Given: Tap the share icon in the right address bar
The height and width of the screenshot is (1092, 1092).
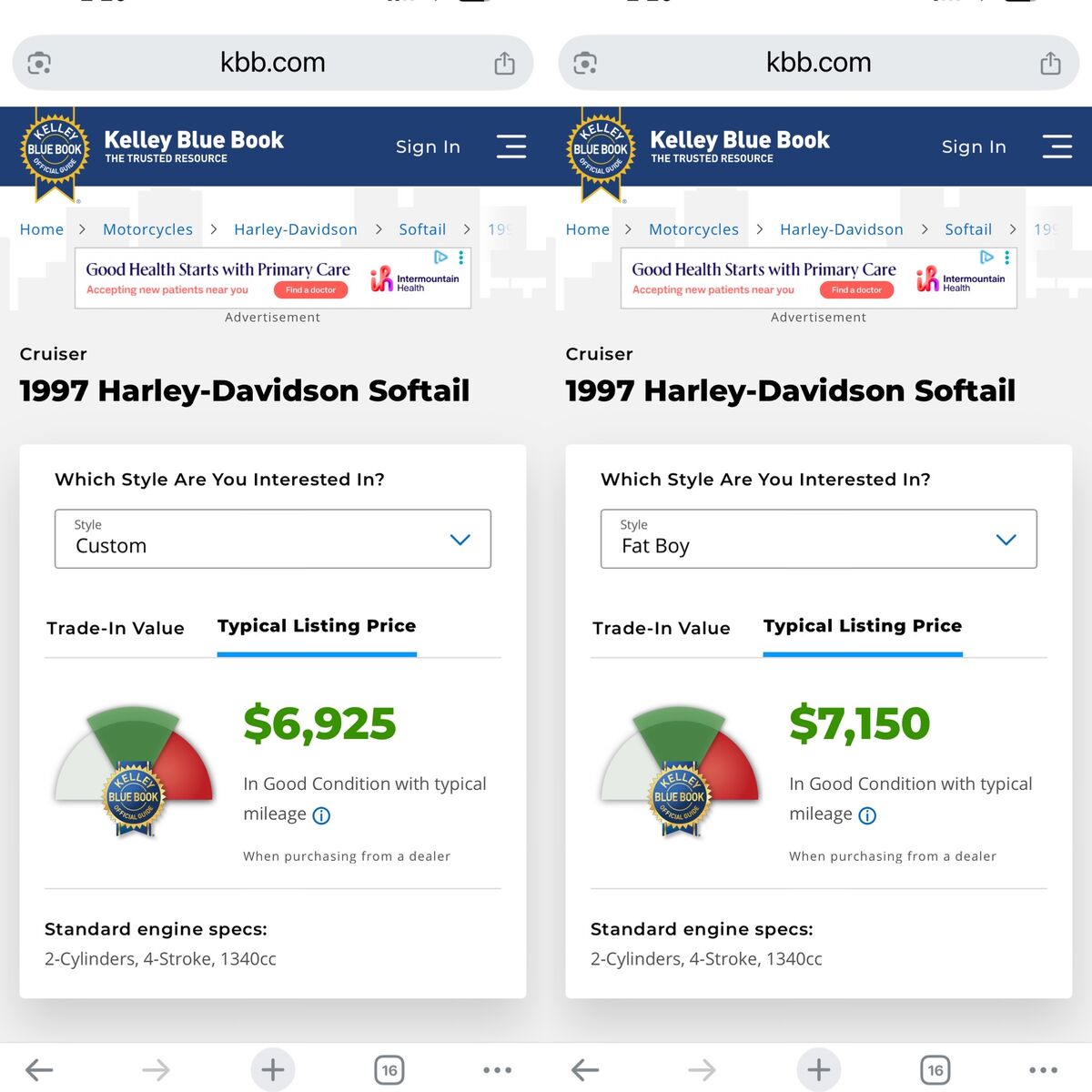Looking at the screenshot, I should tap(1050, 63).
